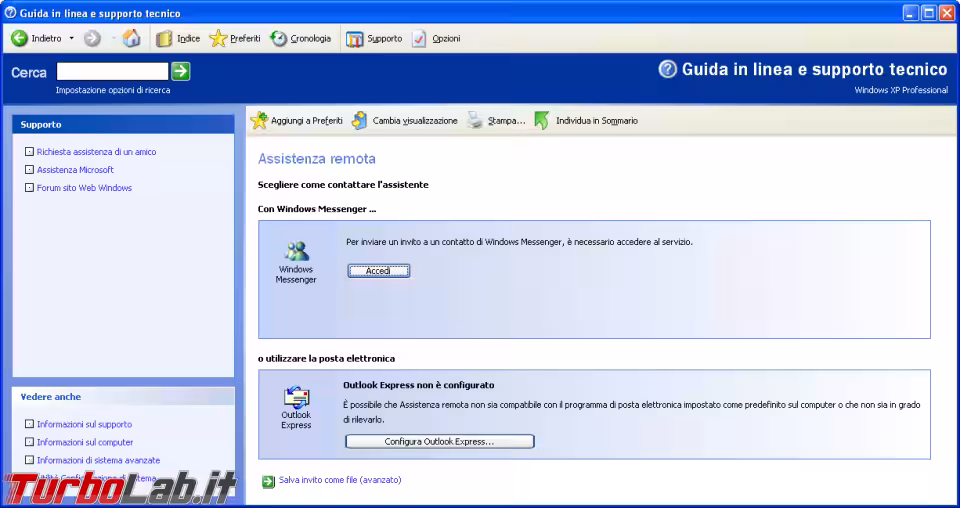Screen dimensions: 960x508
Task: Open the Forum sito Web Windows link
Action: point(84,188)
